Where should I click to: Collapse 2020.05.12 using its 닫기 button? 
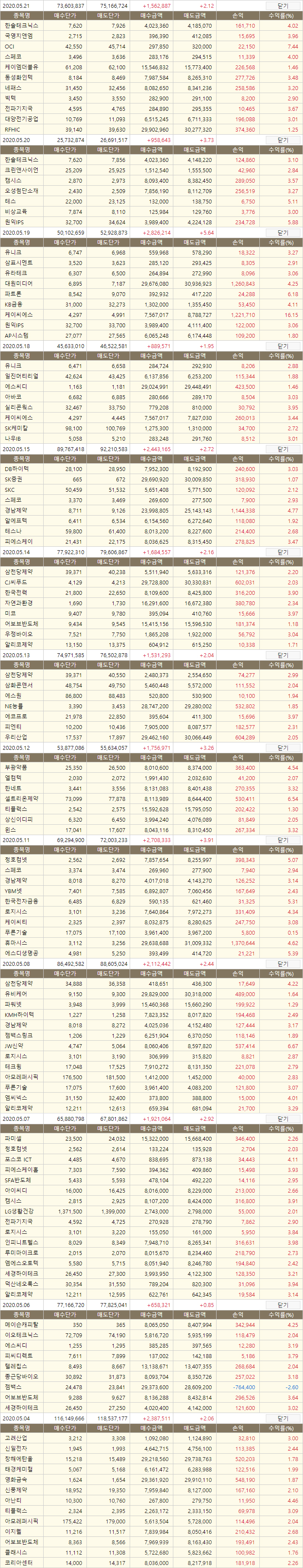[x=282, y=748]
